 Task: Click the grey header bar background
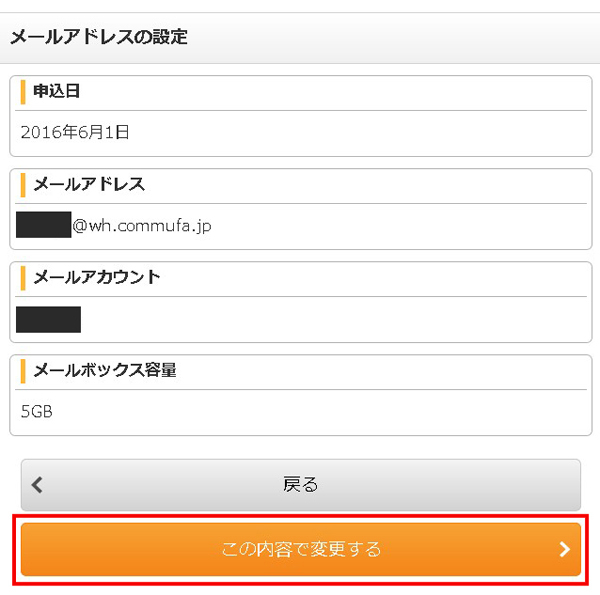pos(400,38)
